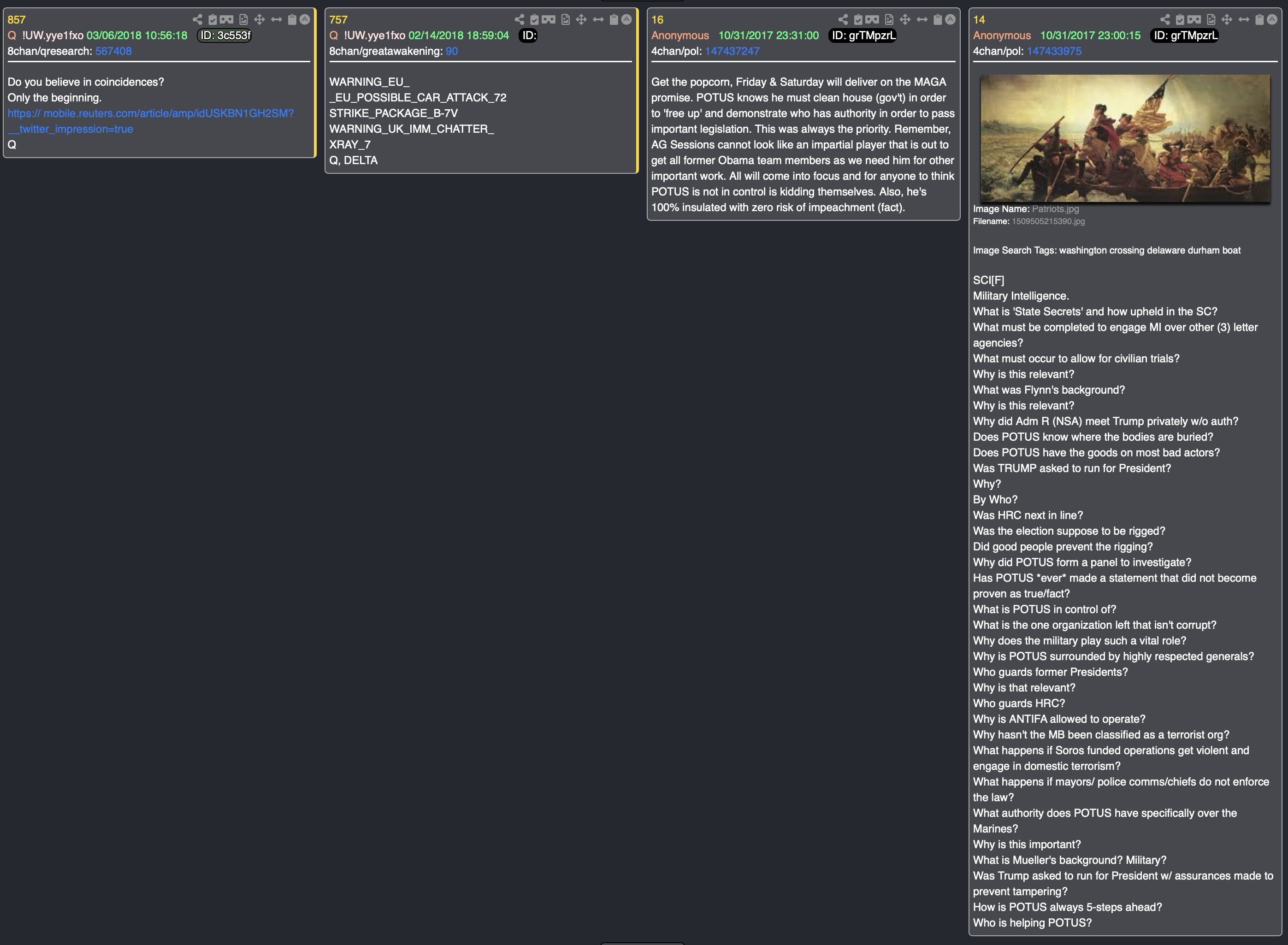Open the 8chan/greatawakening post link 90

(x=452, y=51)
